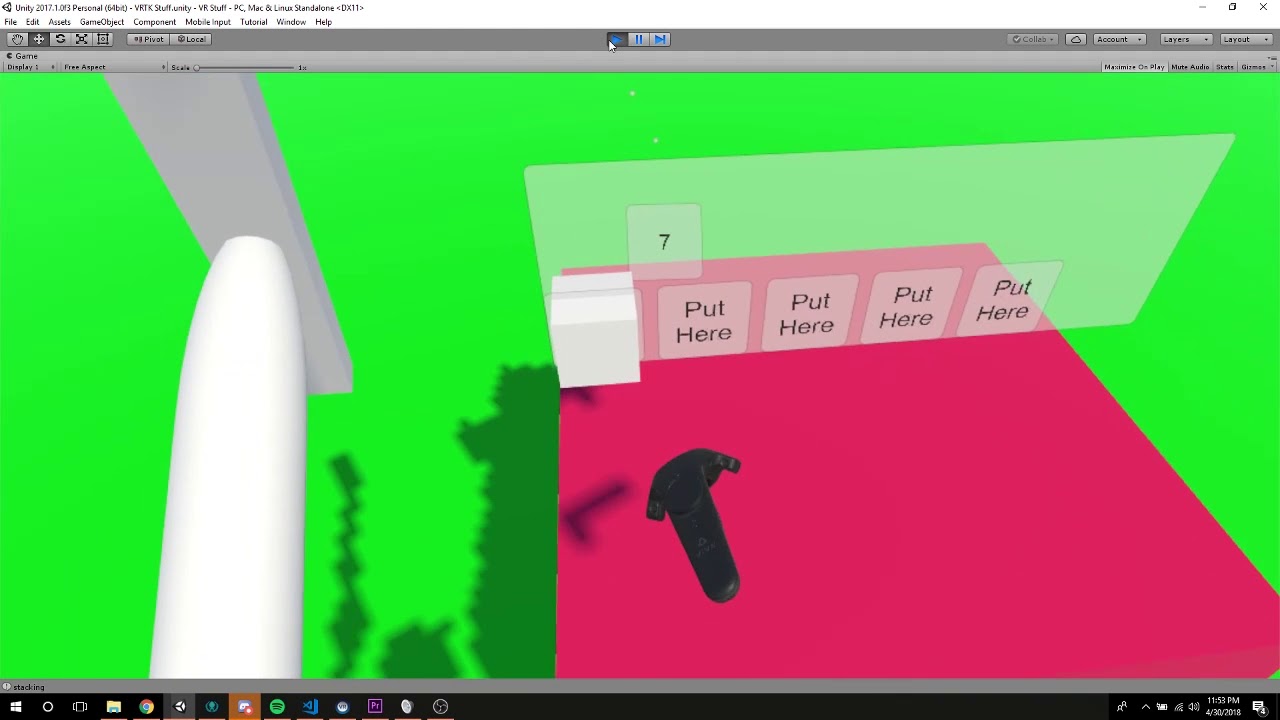The image size is (1280, 720).
Task: Open Google Chrome from taskbar
Action: click(146, 707)
